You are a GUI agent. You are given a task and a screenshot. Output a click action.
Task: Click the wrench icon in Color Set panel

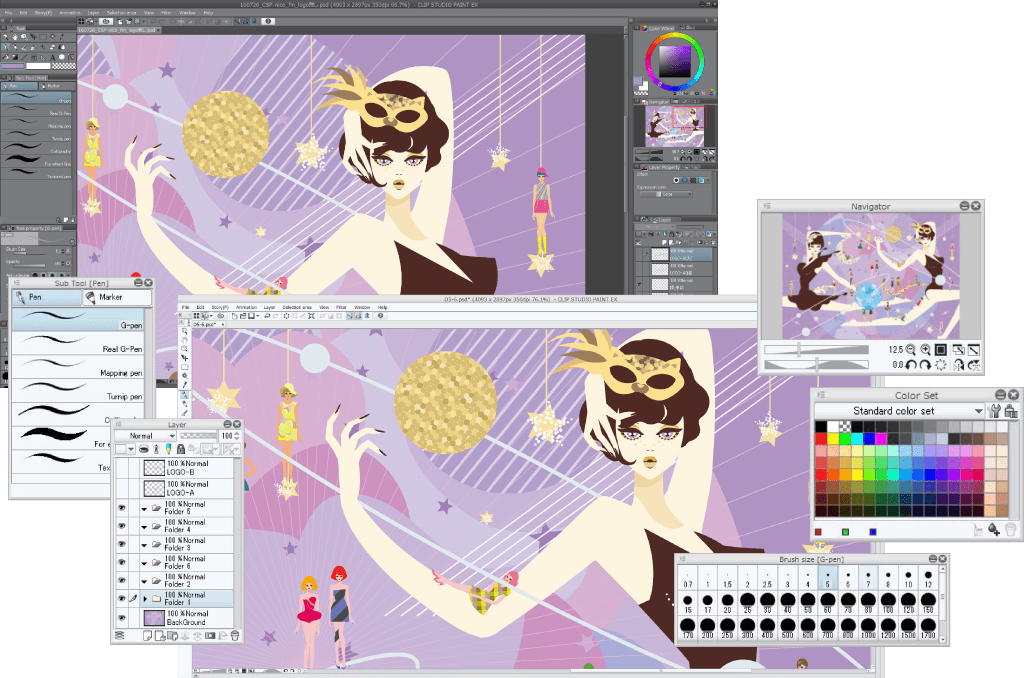(x=995, y=411)
